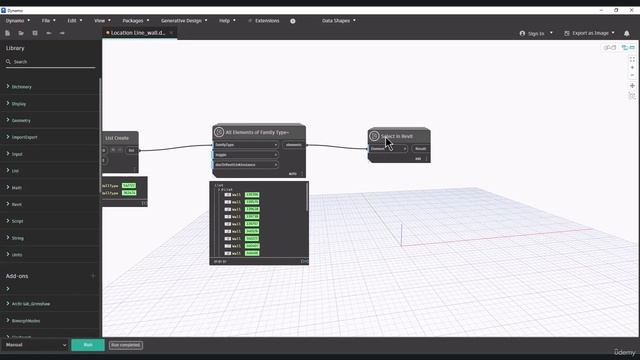Open the Edit menu
Viewport: 640px width, 360px height.
pyautogui.click(x=75, y=20)
